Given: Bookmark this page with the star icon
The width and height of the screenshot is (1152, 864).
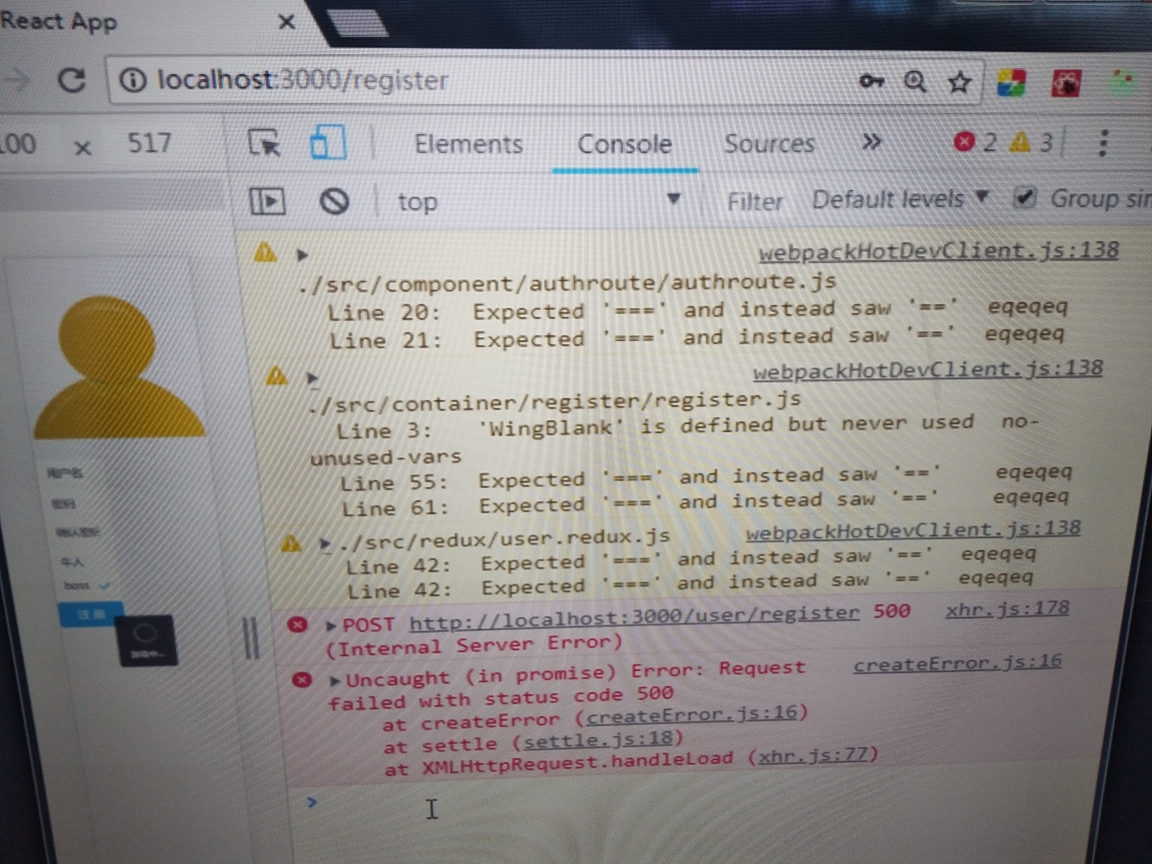Looking at the screenshot, I should point(960,82).
